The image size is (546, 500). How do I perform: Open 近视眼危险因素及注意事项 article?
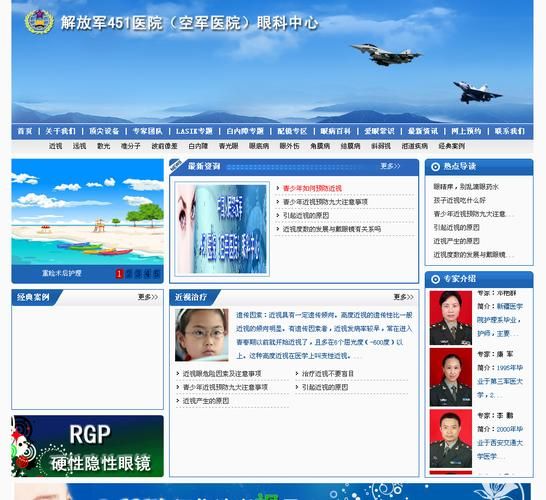pyautogui.click(x=222, y=374)
